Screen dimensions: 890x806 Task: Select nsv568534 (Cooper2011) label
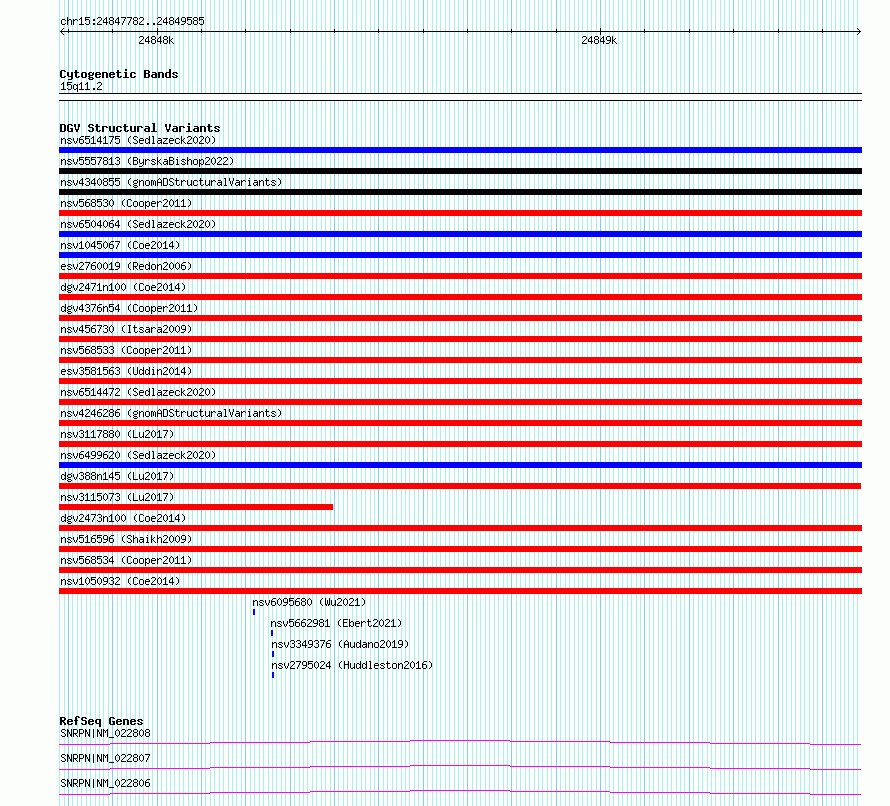(126, 560)
